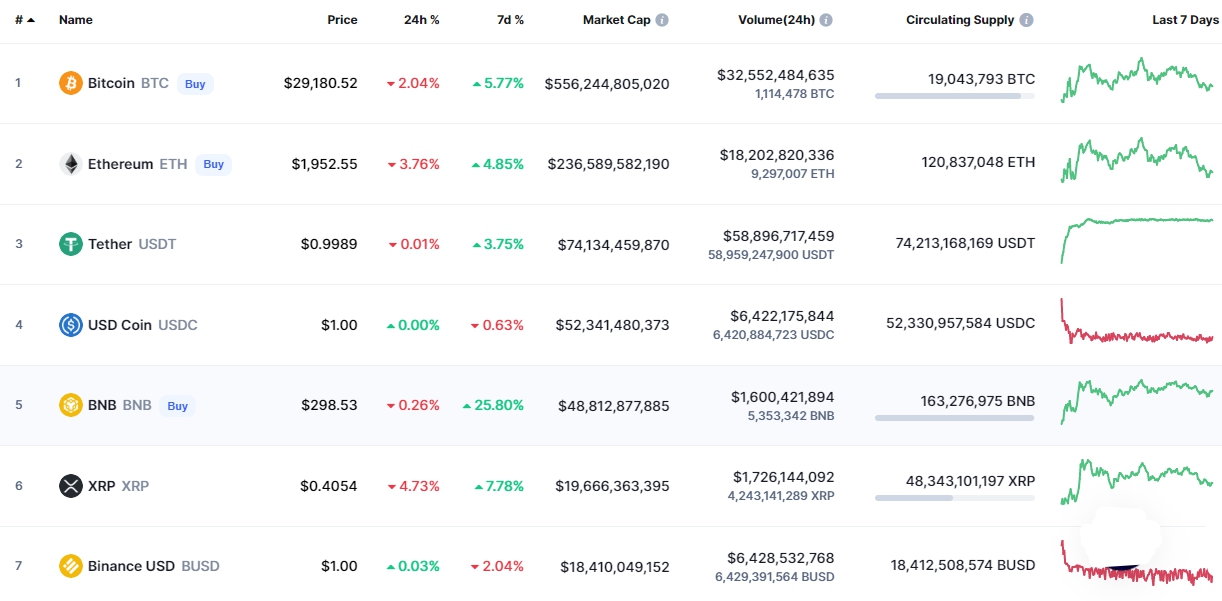
Task: Open the Volume(24h) info icon
Action: 826,20
